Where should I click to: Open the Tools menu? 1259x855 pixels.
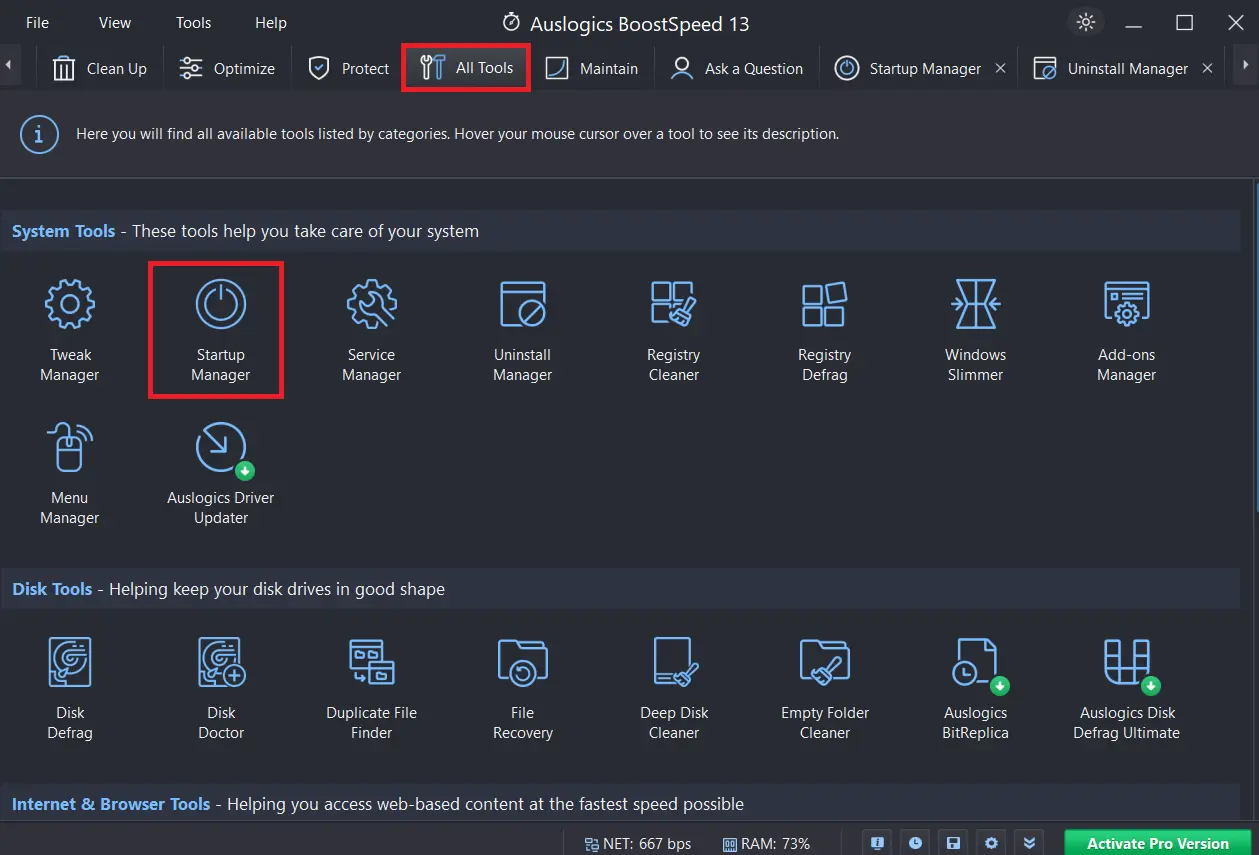[x=193, y=23]
